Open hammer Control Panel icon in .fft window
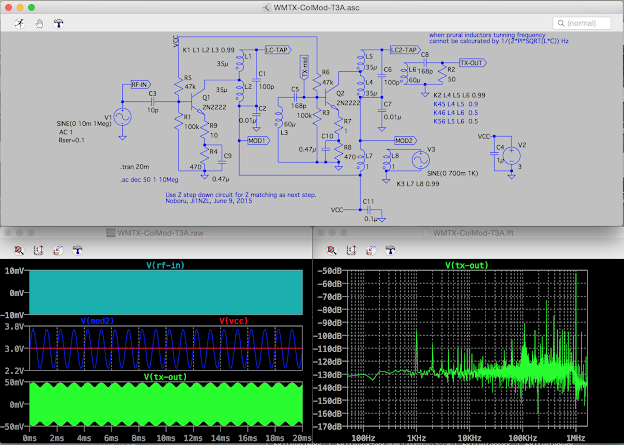Image resolution: width=624 pixels, height=445 pixels. point(390,250)
